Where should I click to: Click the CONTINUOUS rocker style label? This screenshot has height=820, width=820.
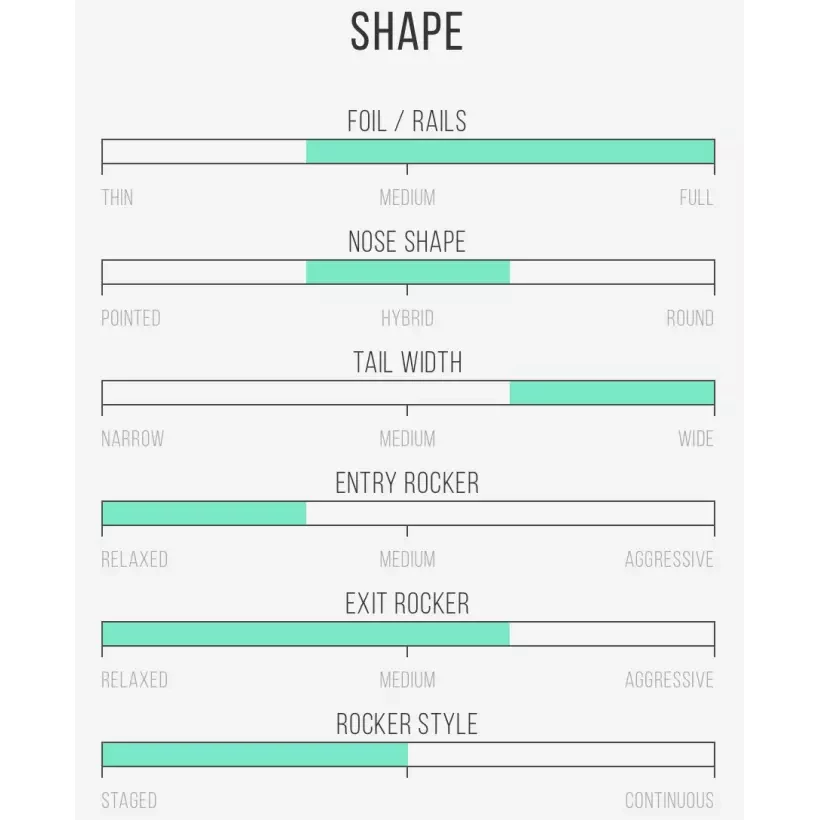pyautogui.click(x=669, y=800)
